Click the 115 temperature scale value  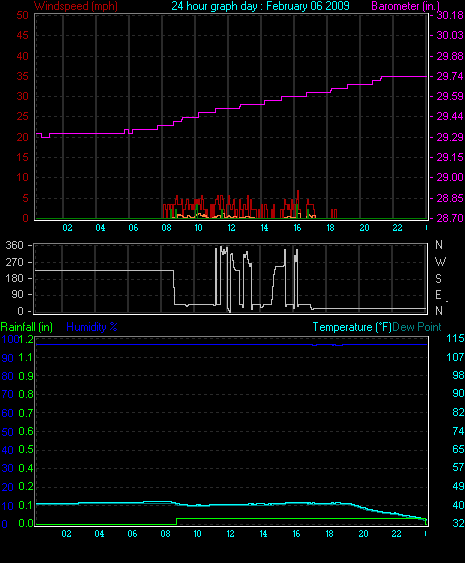click(x=455, y=338)
